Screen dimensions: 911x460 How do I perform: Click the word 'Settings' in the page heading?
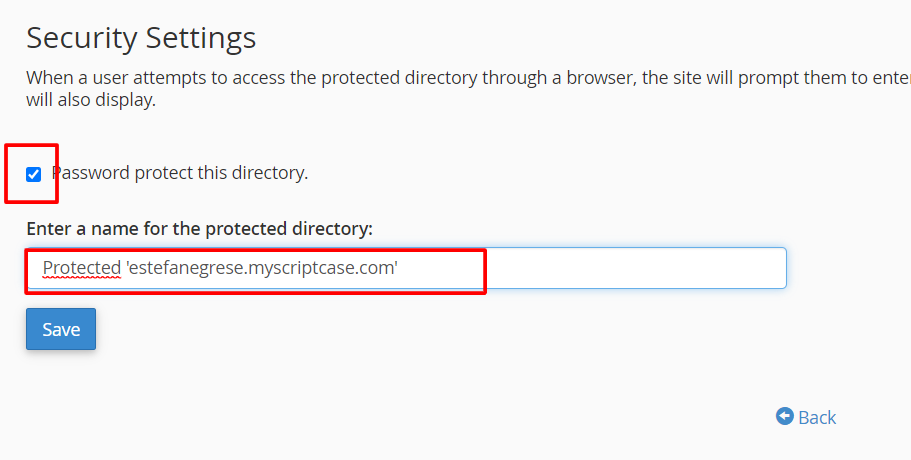pyautogui.click(x=201, y=38)
